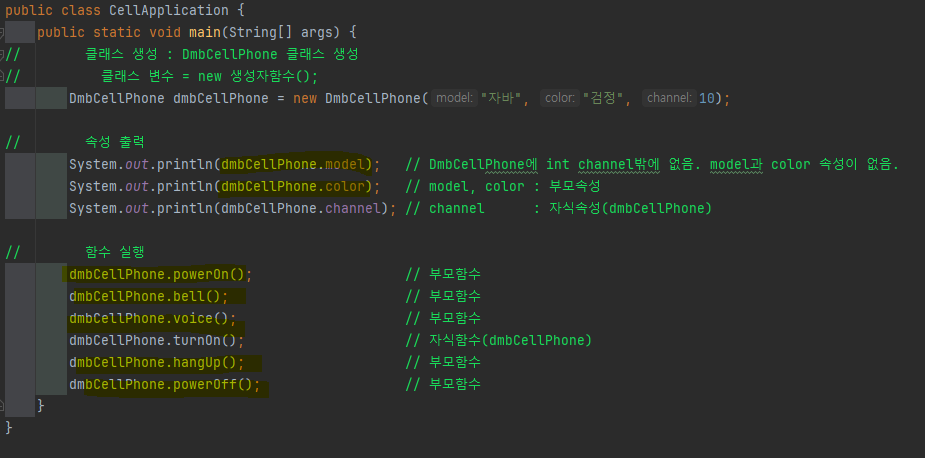The image size is (925, 458).
Task: Click the new keyword before DmbCellPhone constructor
Action: click(305, 99)
